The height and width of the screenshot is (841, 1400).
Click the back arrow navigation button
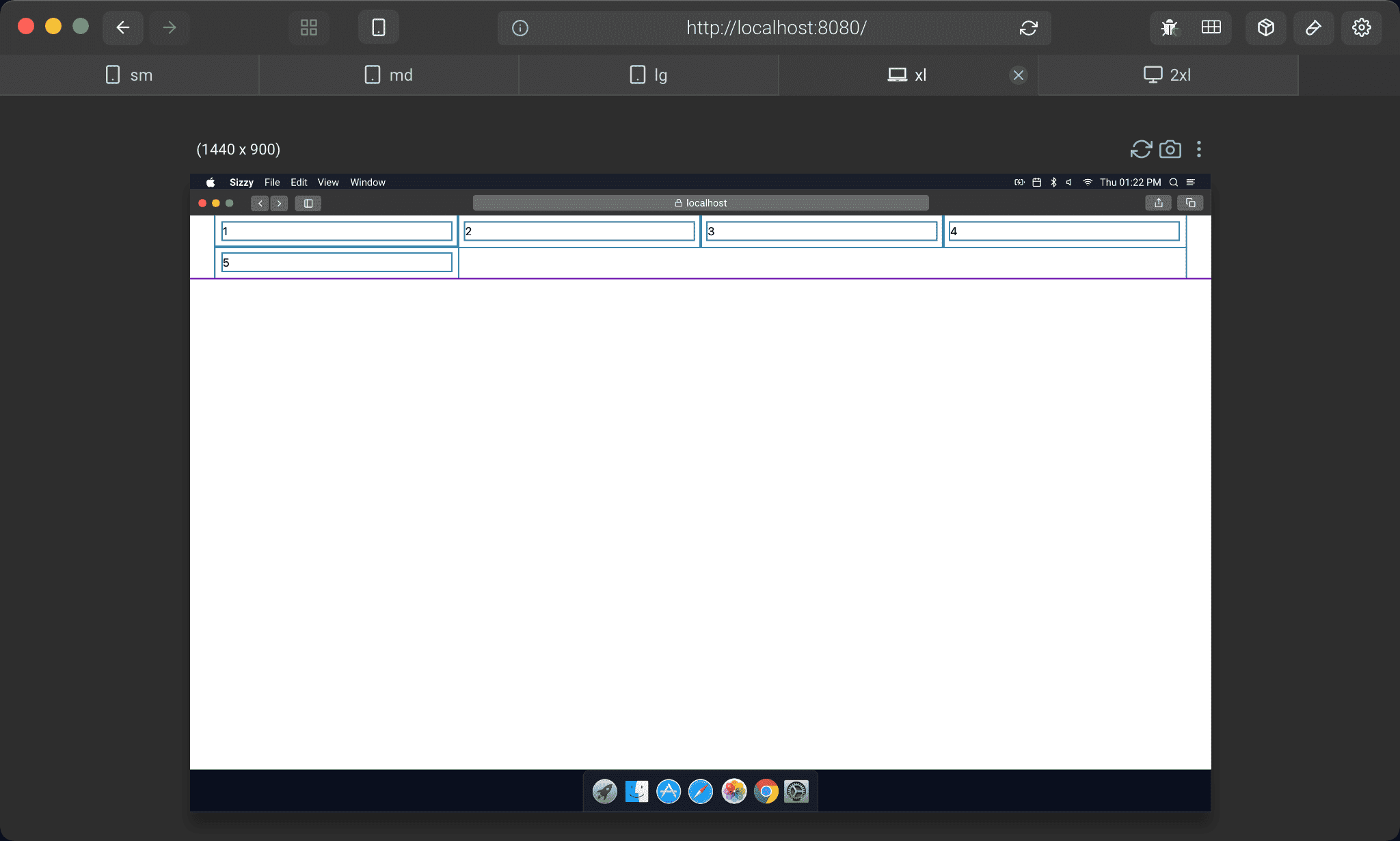[123, 27]
